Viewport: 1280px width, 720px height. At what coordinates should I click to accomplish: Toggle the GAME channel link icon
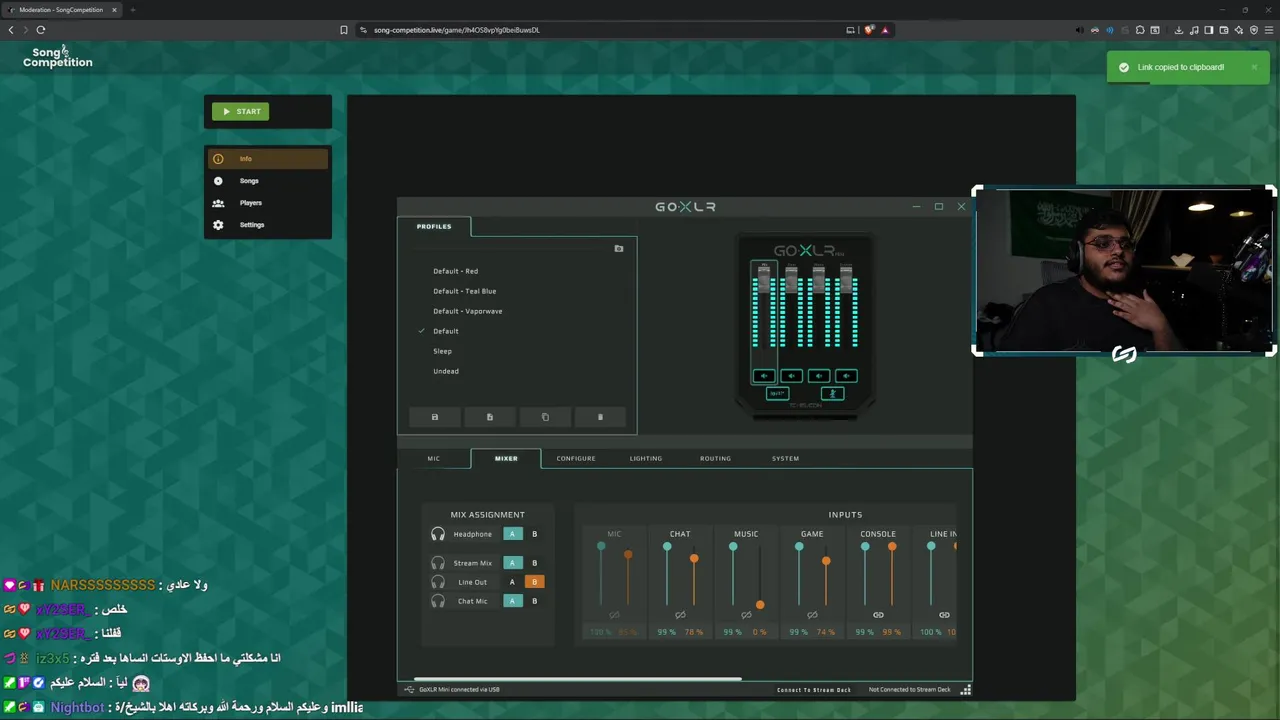(x=812, y=615)
